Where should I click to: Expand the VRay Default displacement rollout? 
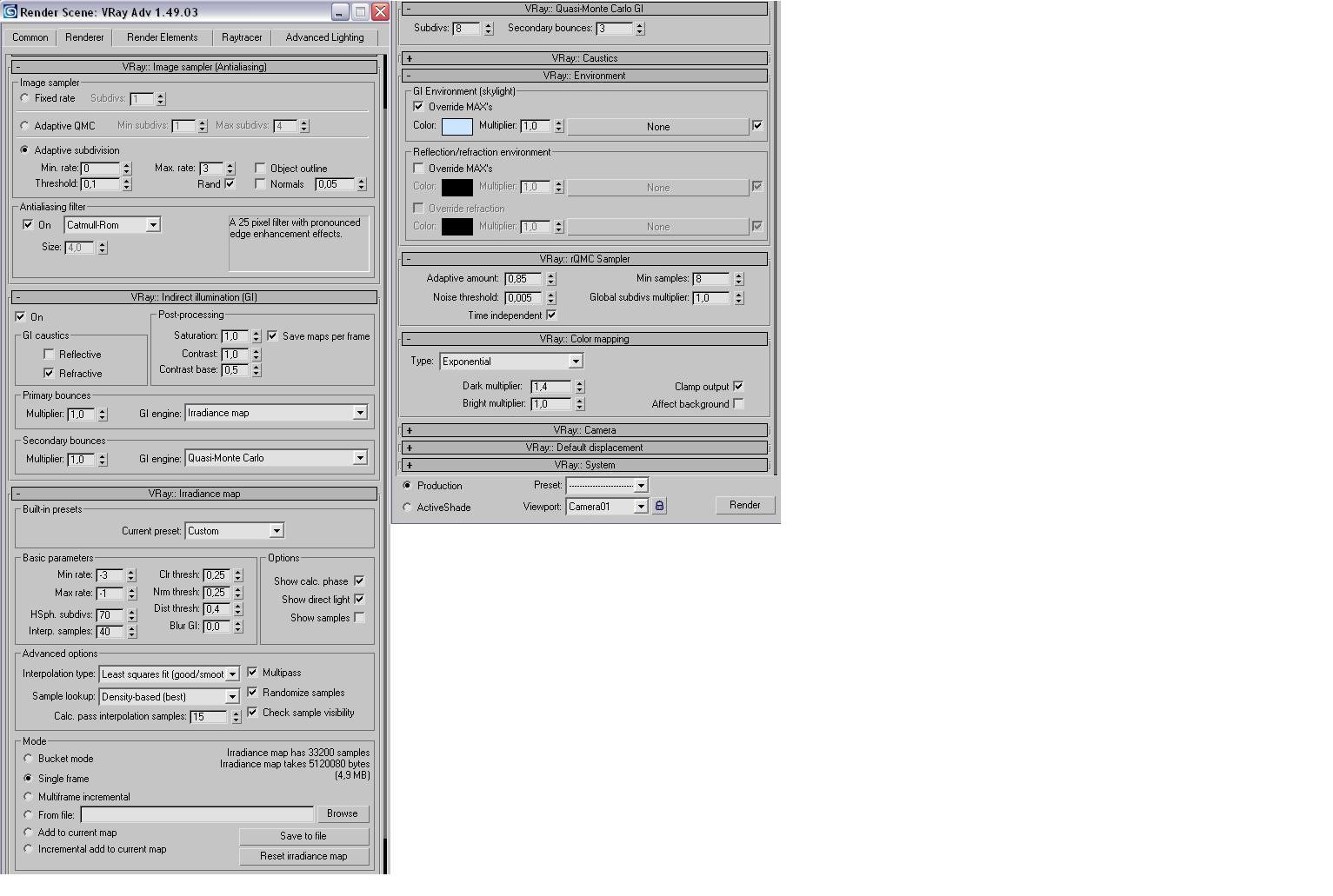(x=584, y=448)
